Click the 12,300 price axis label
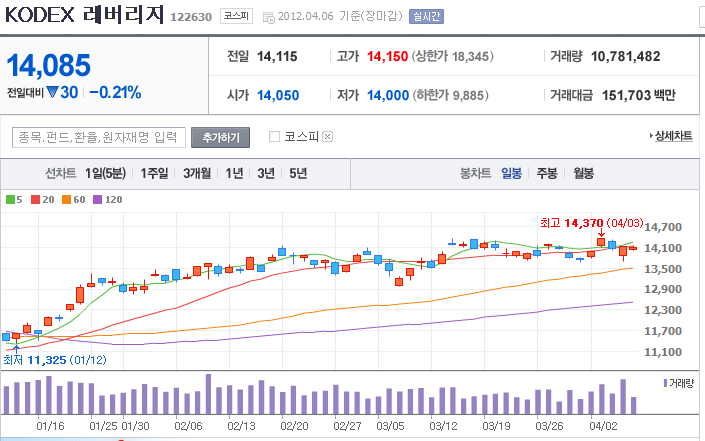The image size is (705, 441). click(663, 310)
